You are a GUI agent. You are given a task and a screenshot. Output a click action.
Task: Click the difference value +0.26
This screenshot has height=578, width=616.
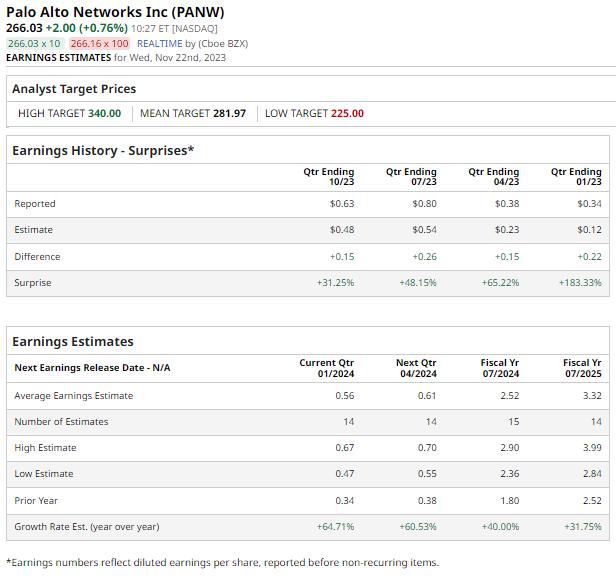pyautogui.click(x=425, y=257)
